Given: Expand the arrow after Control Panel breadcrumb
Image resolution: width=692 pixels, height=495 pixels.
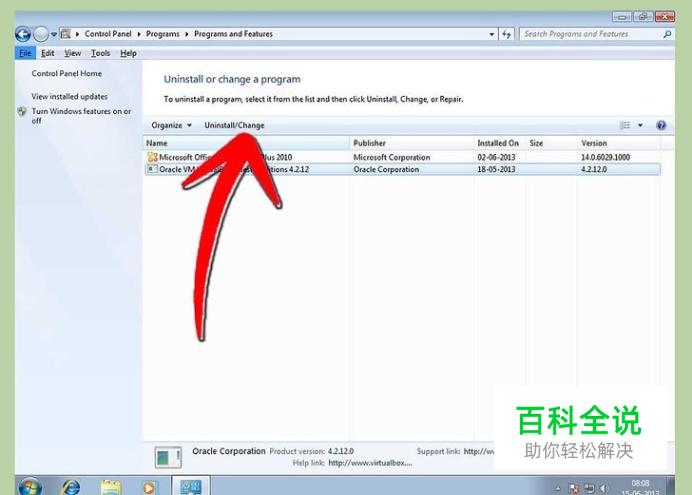Looking at the screenshot, I should [139, 34].
